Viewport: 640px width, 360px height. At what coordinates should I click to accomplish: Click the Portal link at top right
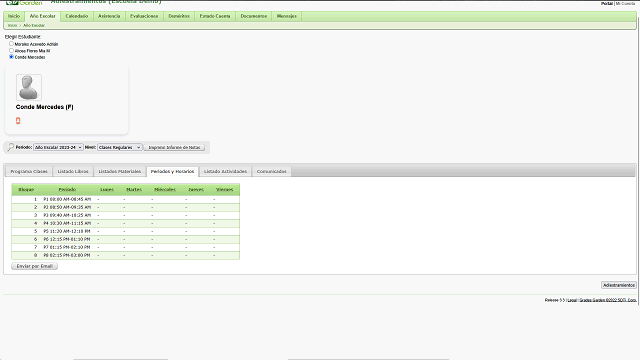pos(607,3)
